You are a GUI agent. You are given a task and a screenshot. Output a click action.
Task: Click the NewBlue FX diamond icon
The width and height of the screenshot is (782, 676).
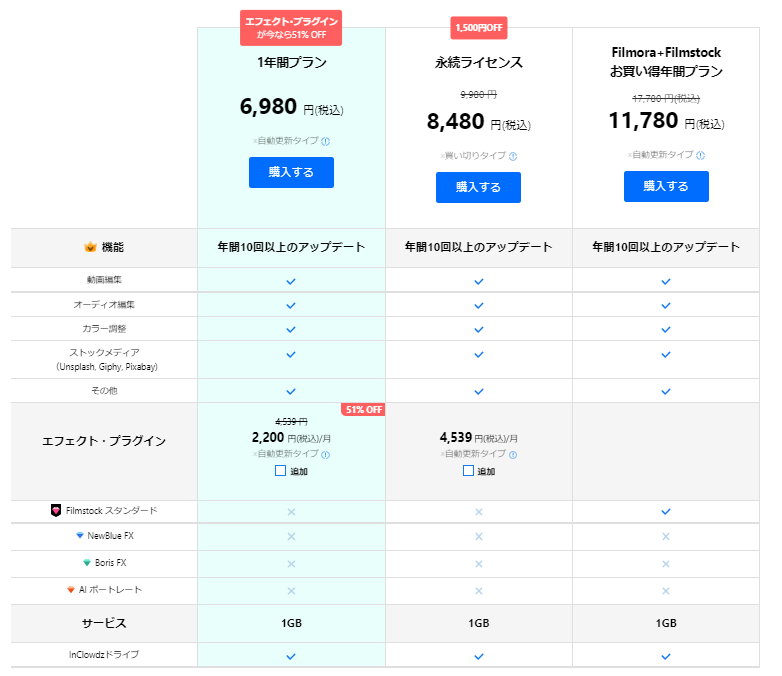click(80, 535)
